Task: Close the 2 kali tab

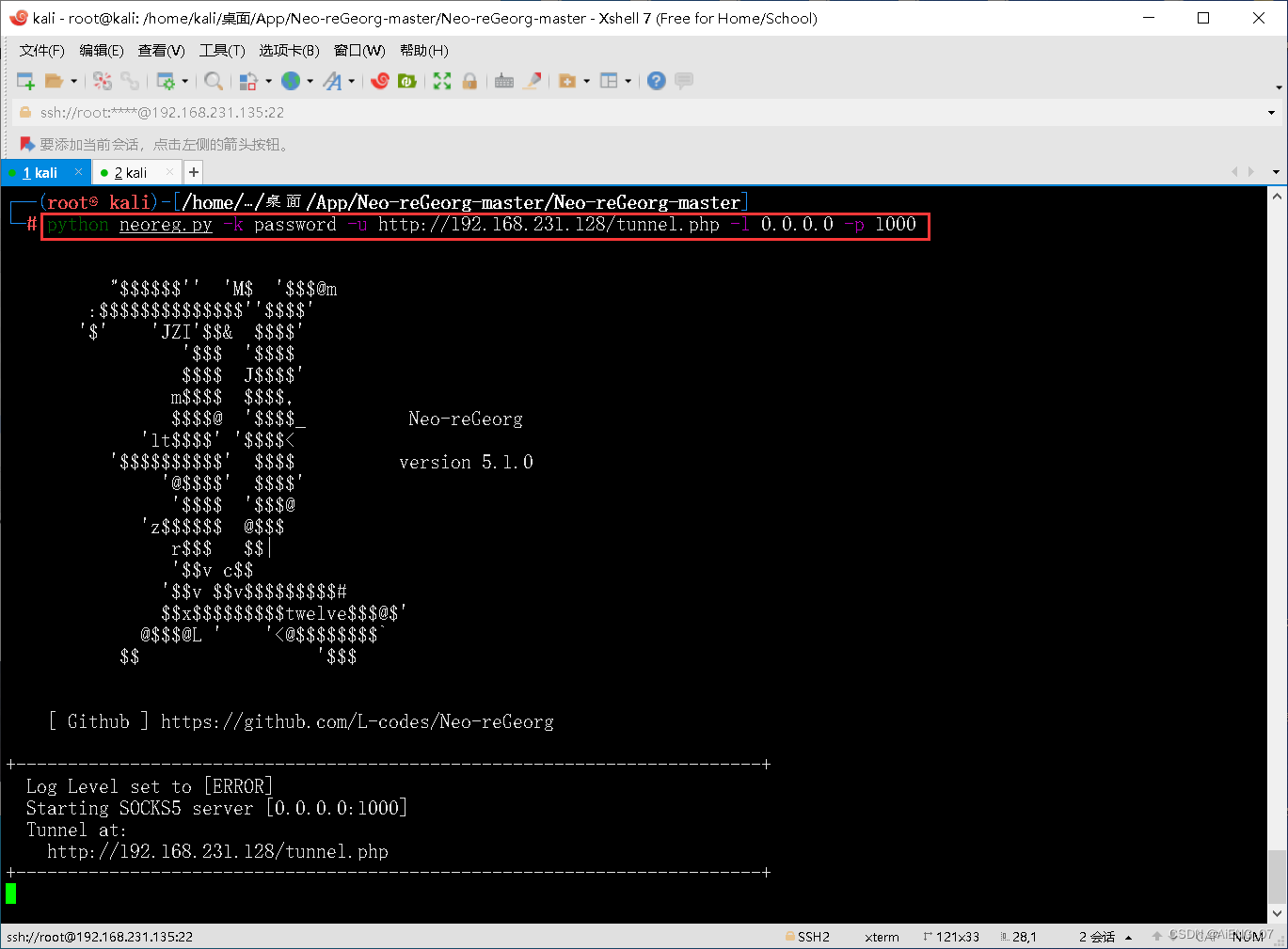Action: click(170, 172)
